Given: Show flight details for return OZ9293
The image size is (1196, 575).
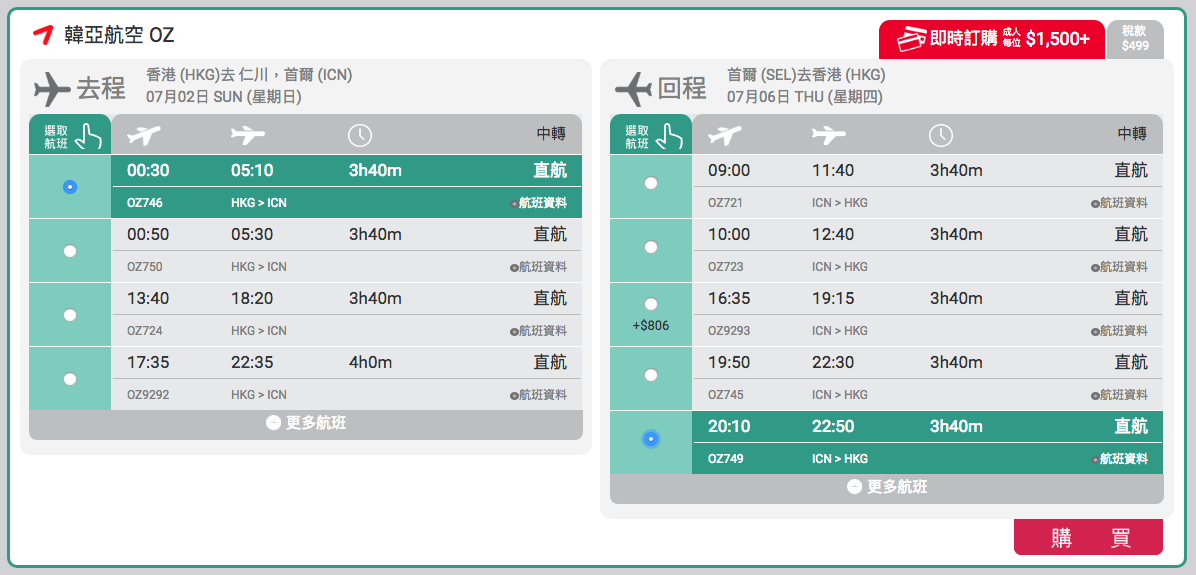Looking at the screenshot, I should [1120, 331].
